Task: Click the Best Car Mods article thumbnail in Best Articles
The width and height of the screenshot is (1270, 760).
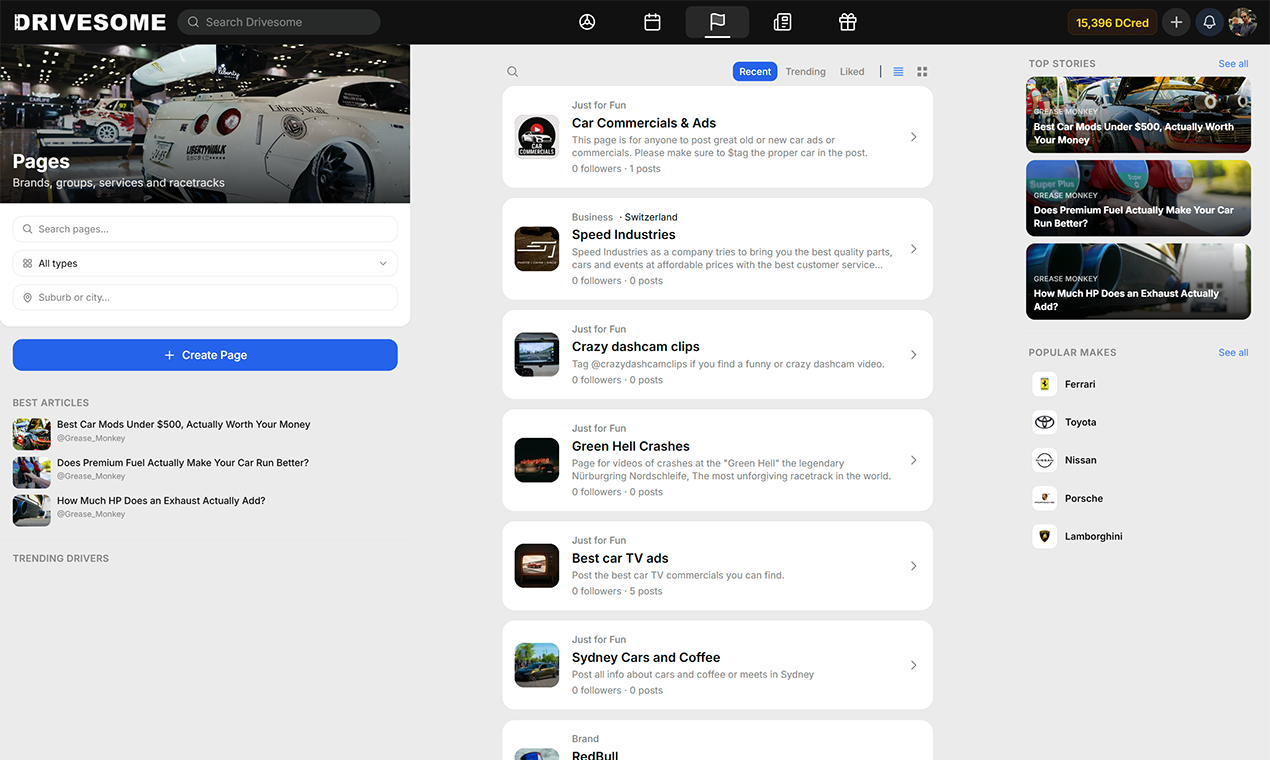Action: 32,434
